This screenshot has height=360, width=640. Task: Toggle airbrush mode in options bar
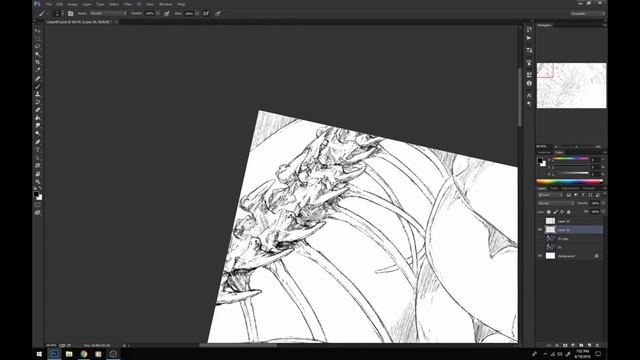pyautogui.click(x=206, y=13)
